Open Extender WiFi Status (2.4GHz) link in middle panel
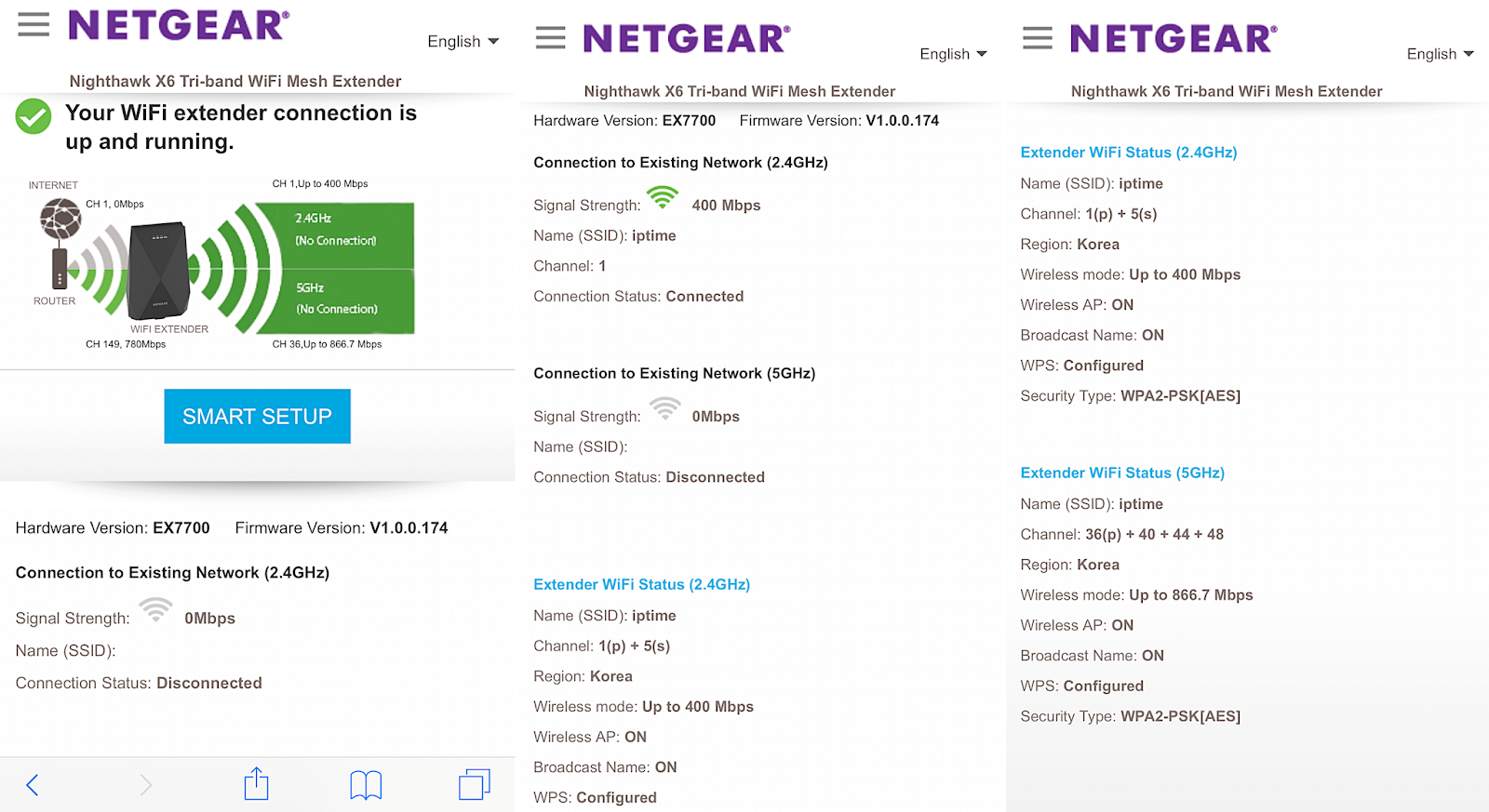 [x=641, y=584]
